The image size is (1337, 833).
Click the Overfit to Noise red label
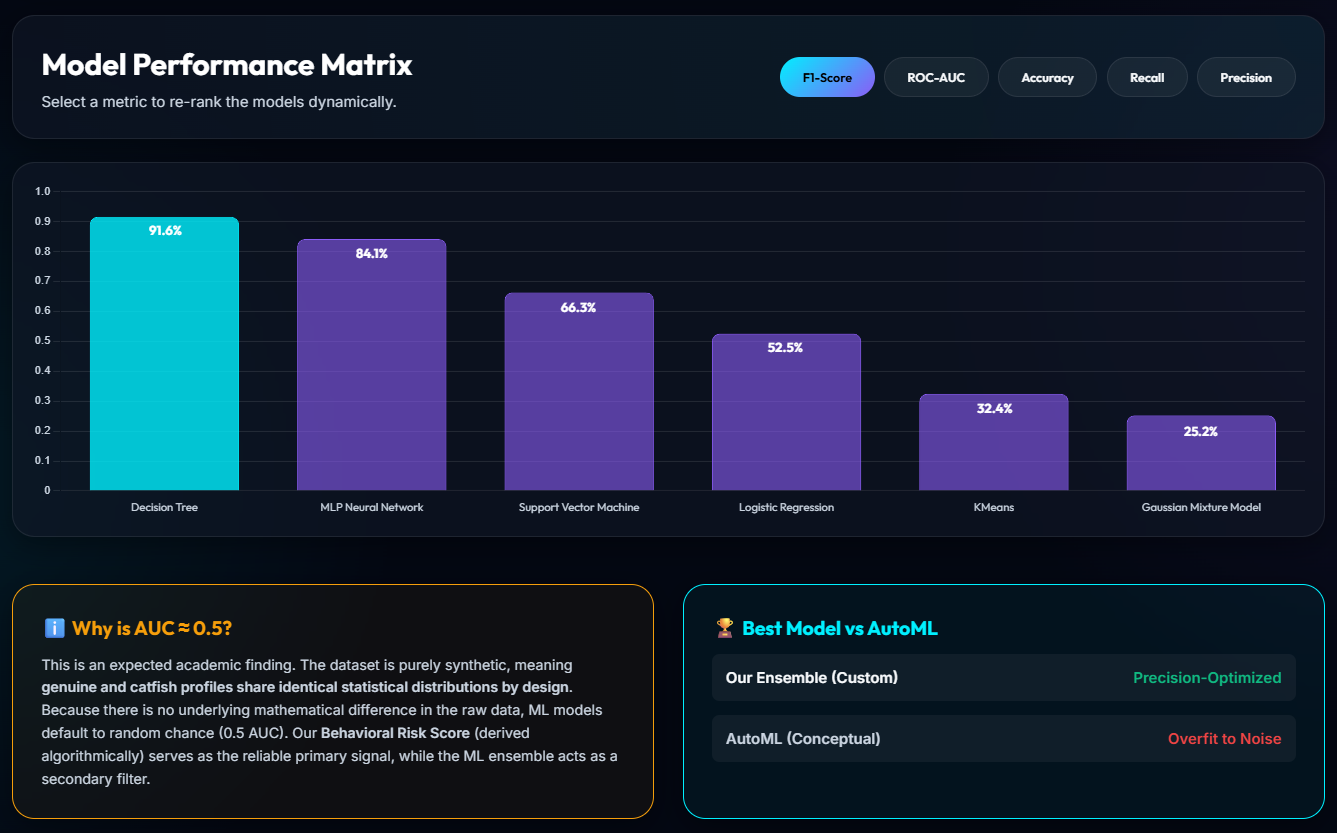pyautogui.click(x=1224, y=739)
